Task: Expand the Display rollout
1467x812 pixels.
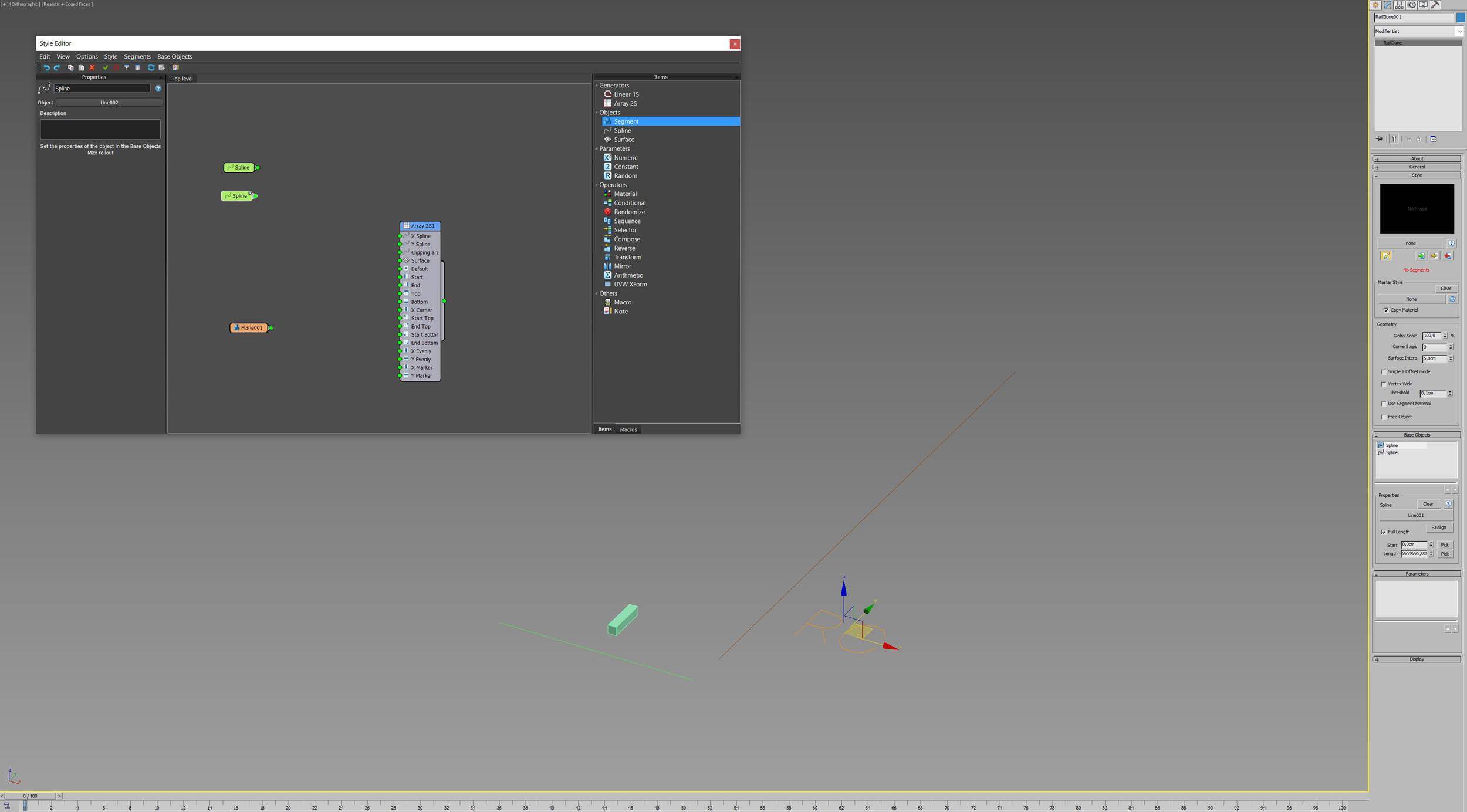Action: pos(1417,659)
